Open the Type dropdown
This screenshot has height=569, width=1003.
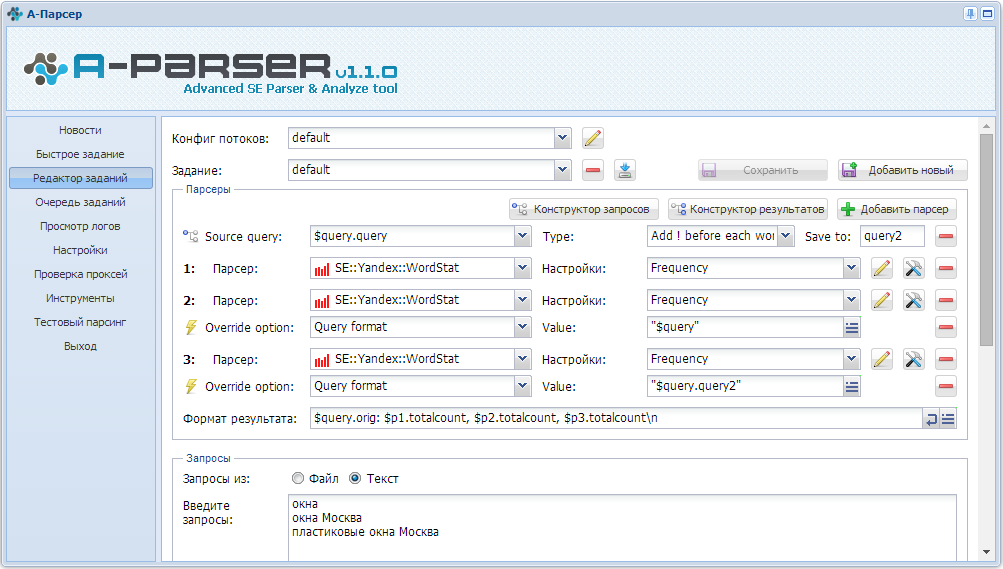(x=786, y=237)
